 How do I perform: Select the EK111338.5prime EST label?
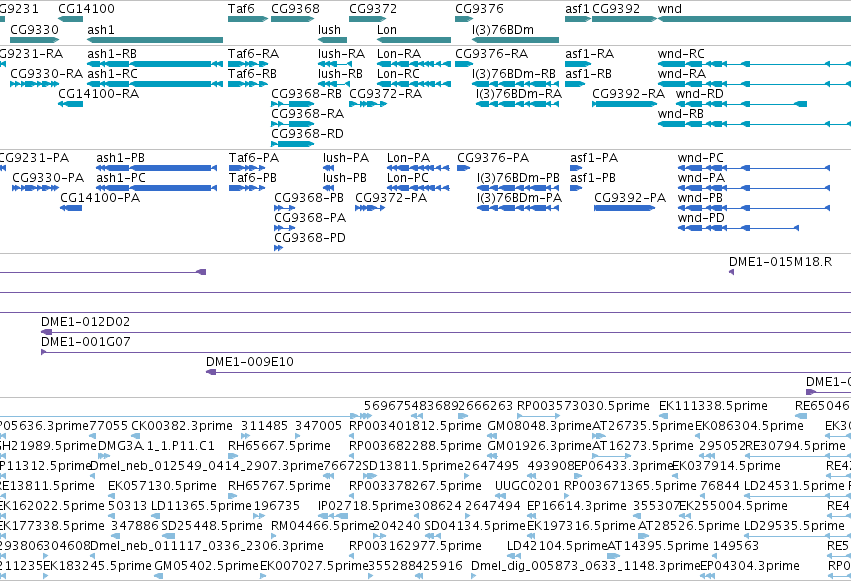pos(713,406)
